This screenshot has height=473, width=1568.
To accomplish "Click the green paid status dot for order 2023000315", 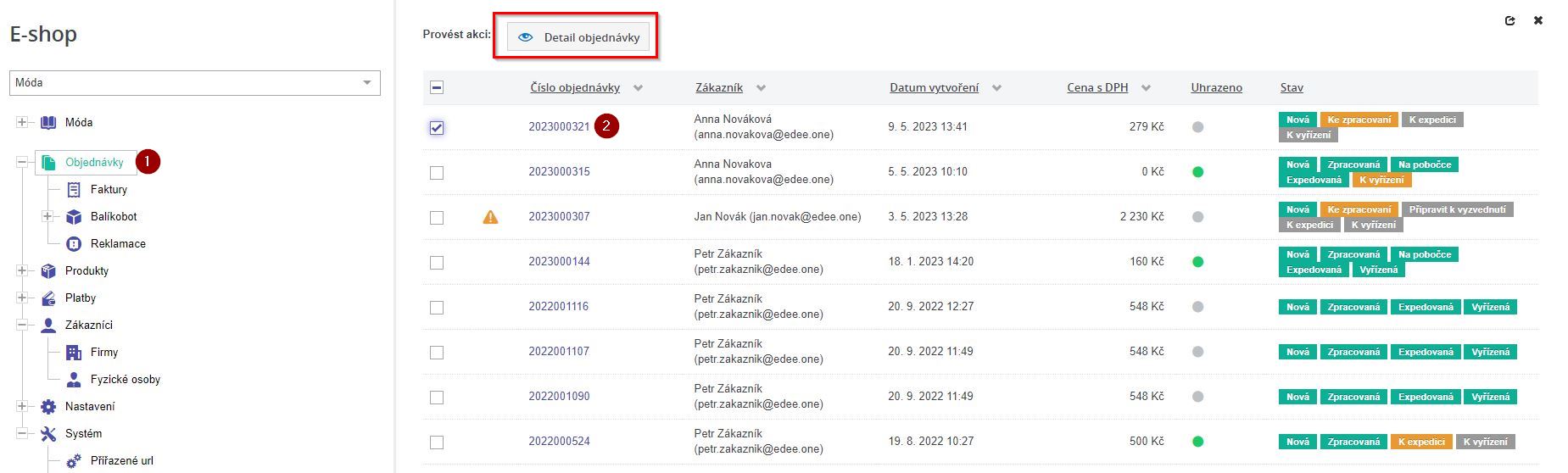I will coord(1197,172).
